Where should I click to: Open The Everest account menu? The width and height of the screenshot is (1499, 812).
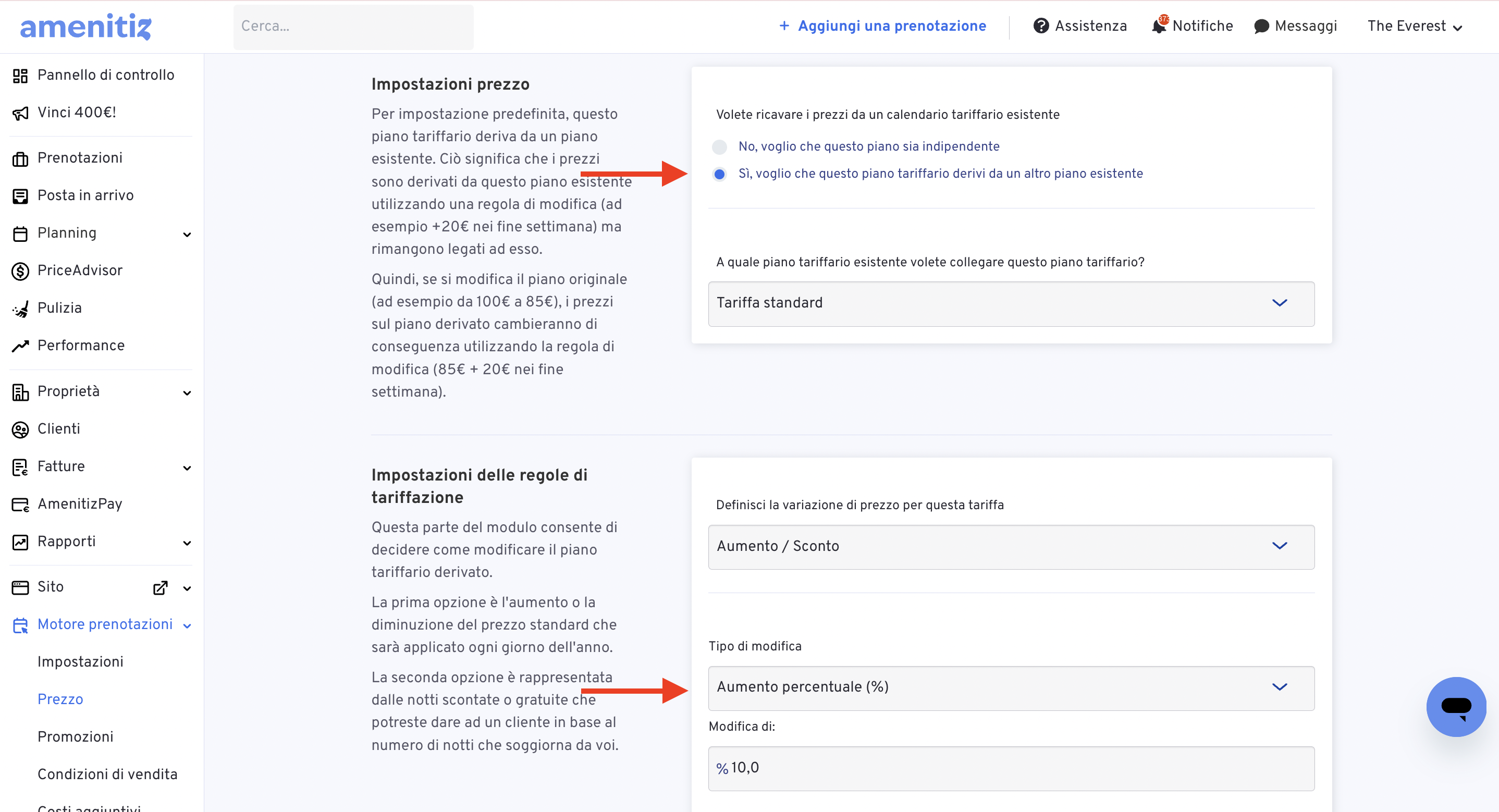click(1414, 26)
